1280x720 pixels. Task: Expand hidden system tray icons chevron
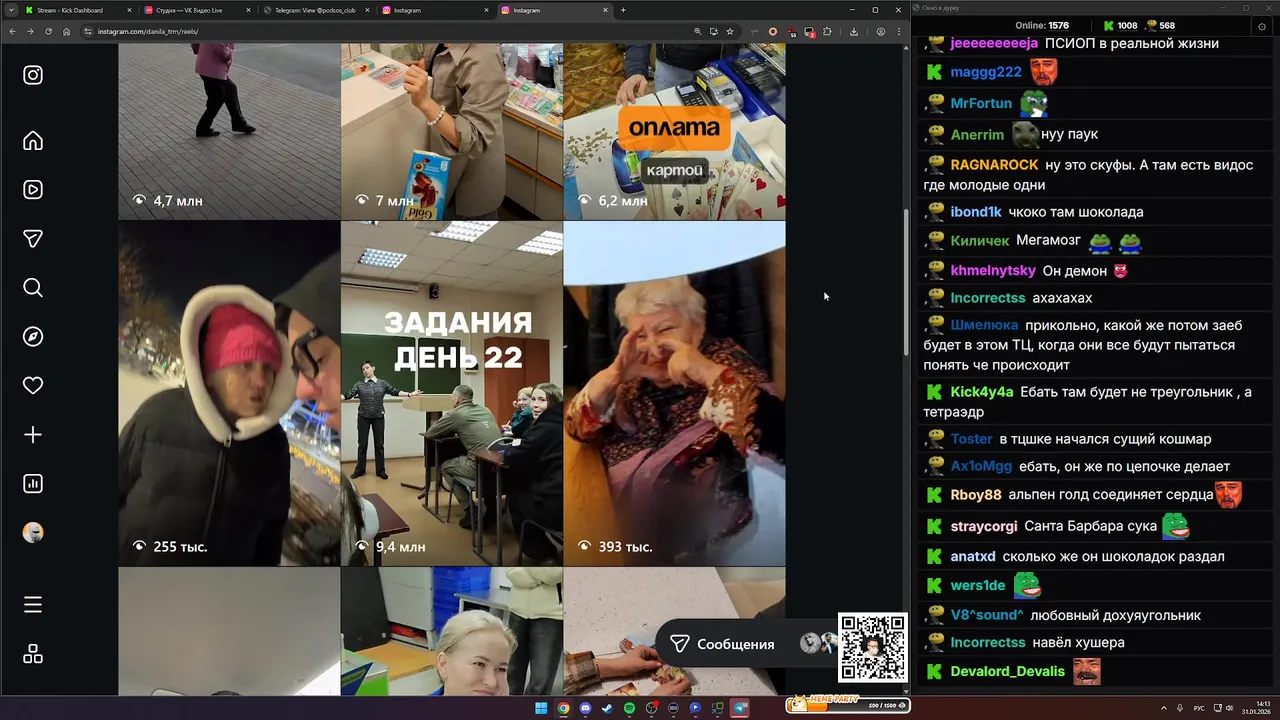[x=1165, y=708]
